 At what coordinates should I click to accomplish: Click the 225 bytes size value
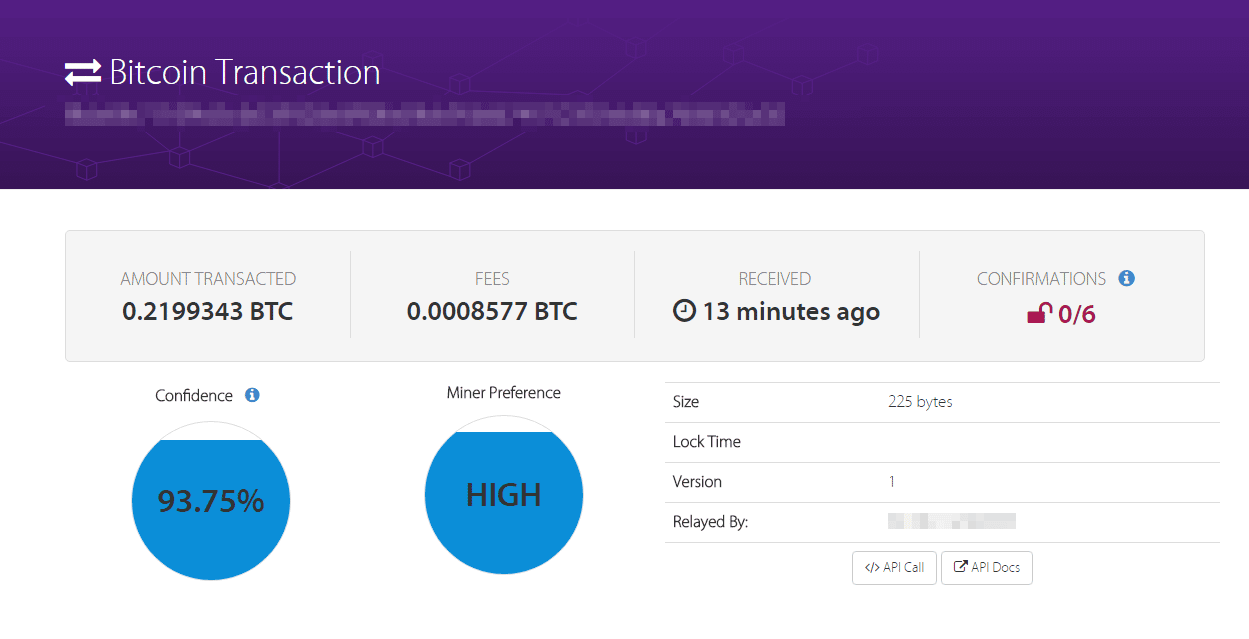pos(920,402)
